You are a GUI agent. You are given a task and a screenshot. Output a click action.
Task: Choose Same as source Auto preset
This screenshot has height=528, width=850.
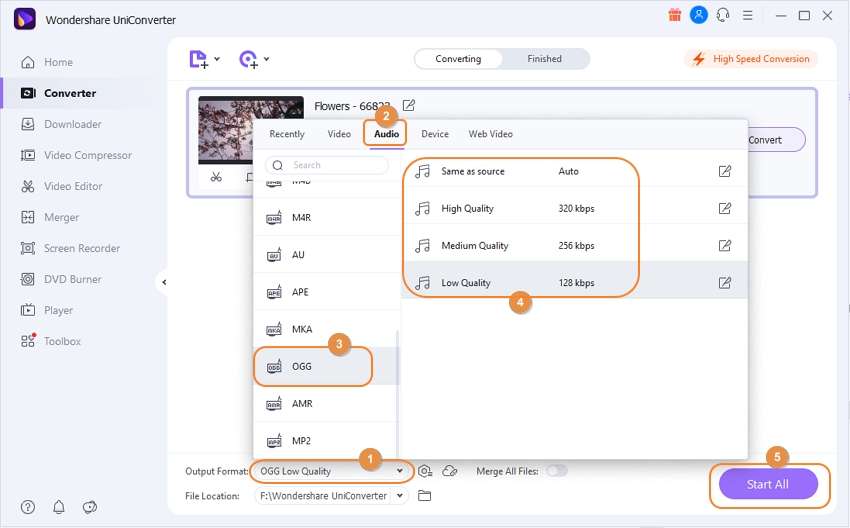[575, 171]
